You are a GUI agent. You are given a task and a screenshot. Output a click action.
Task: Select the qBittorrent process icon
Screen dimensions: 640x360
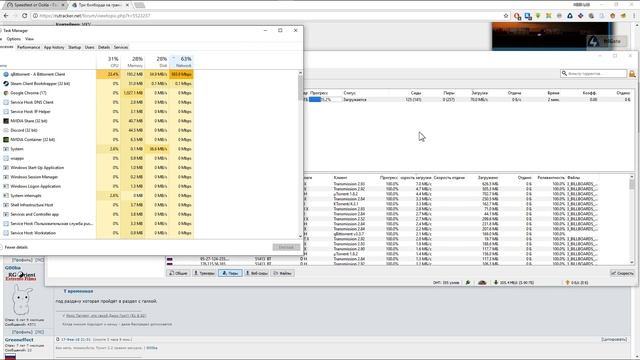pos(6,74)
